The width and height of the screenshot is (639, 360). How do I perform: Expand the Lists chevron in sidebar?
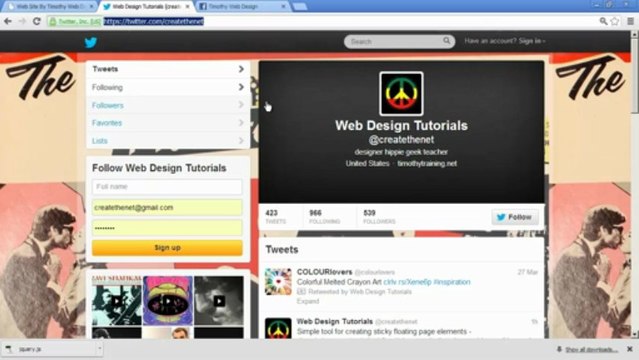tap(241, 140)
